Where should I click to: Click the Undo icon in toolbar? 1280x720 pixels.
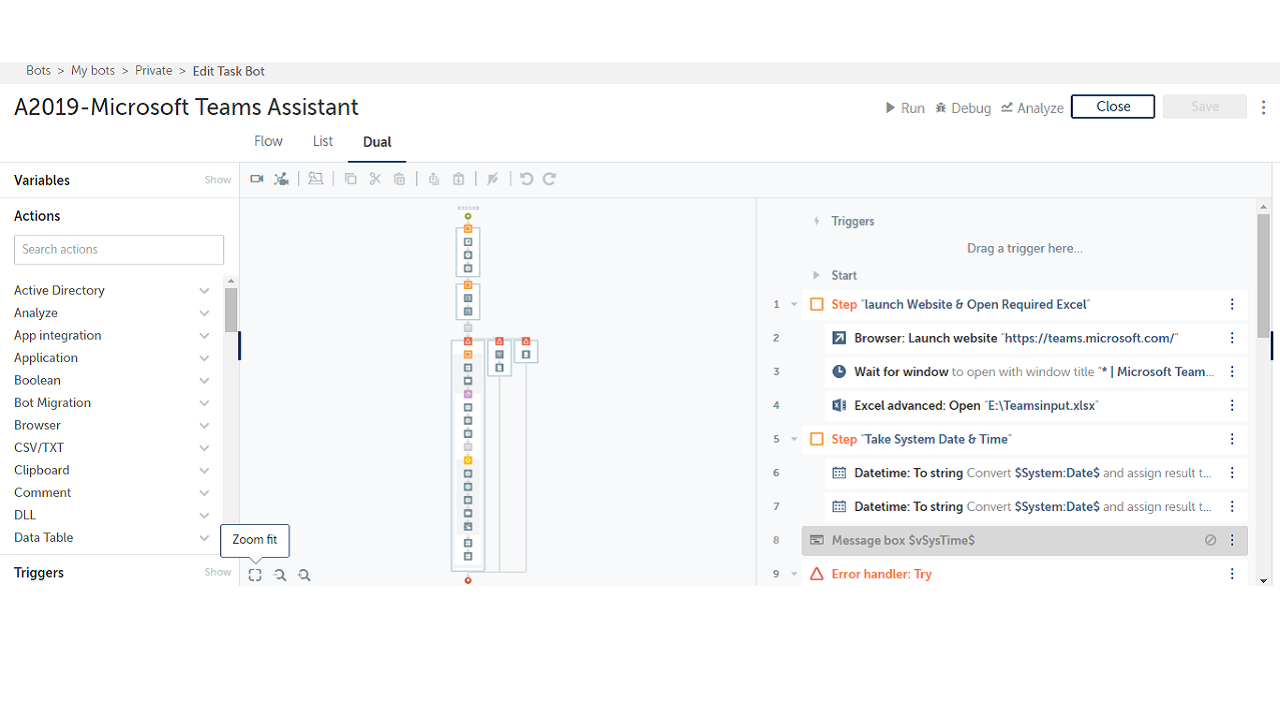[x=527, y=179]
